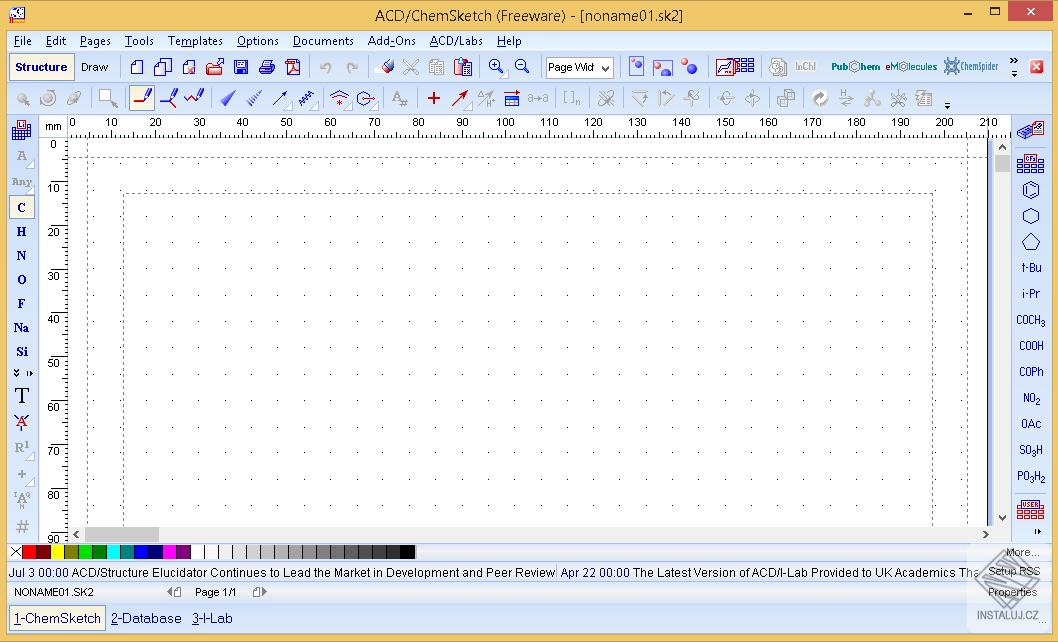Open PubChem search from the toolbar
This screenshot has width=1058, height=642.
[x=855, y=67]
